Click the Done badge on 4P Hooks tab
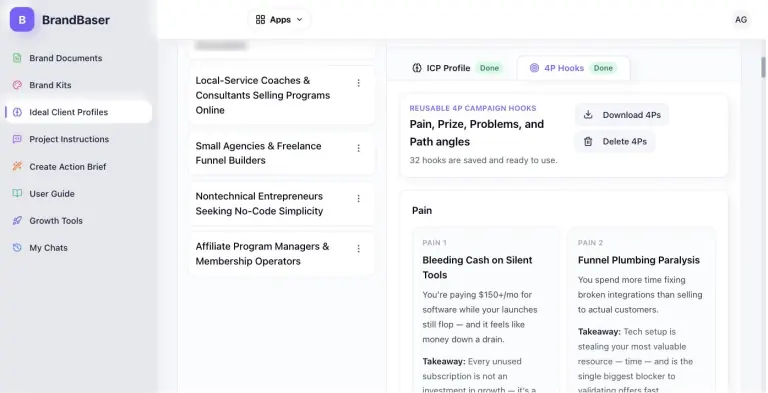 pos(603,68)
